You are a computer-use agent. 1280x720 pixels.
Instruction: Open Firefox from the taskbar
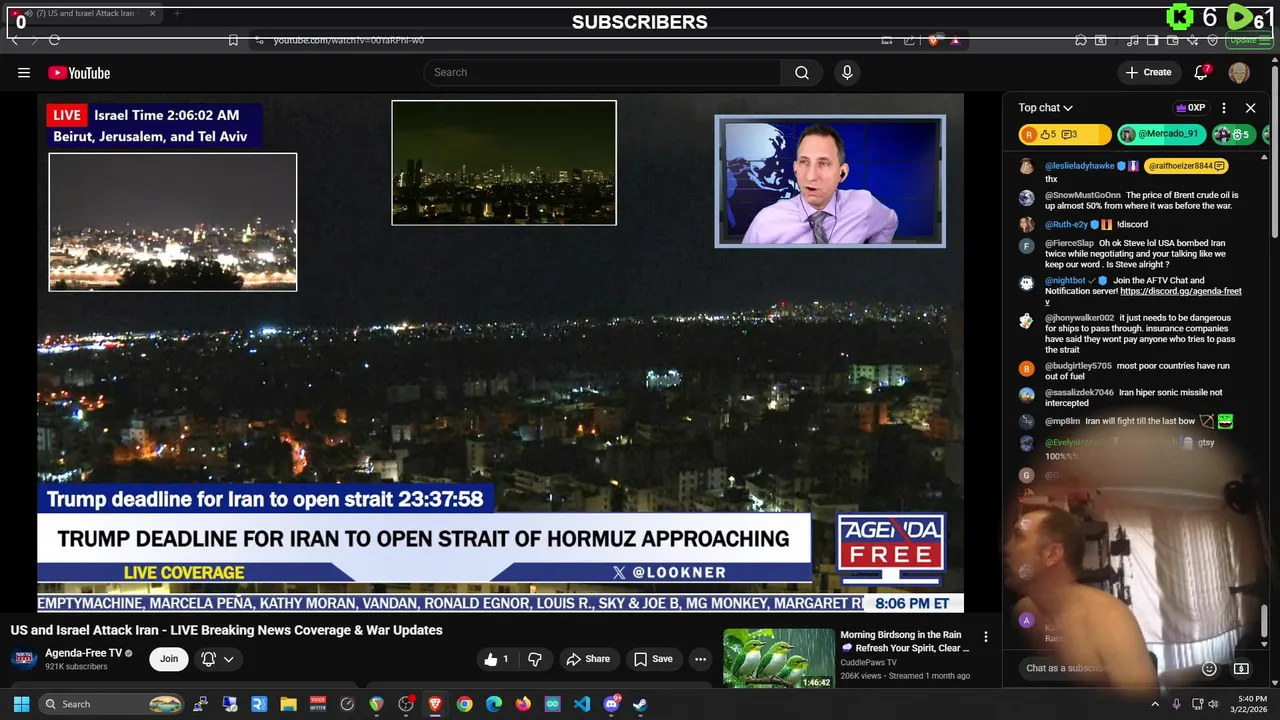(x=523, y=704)
